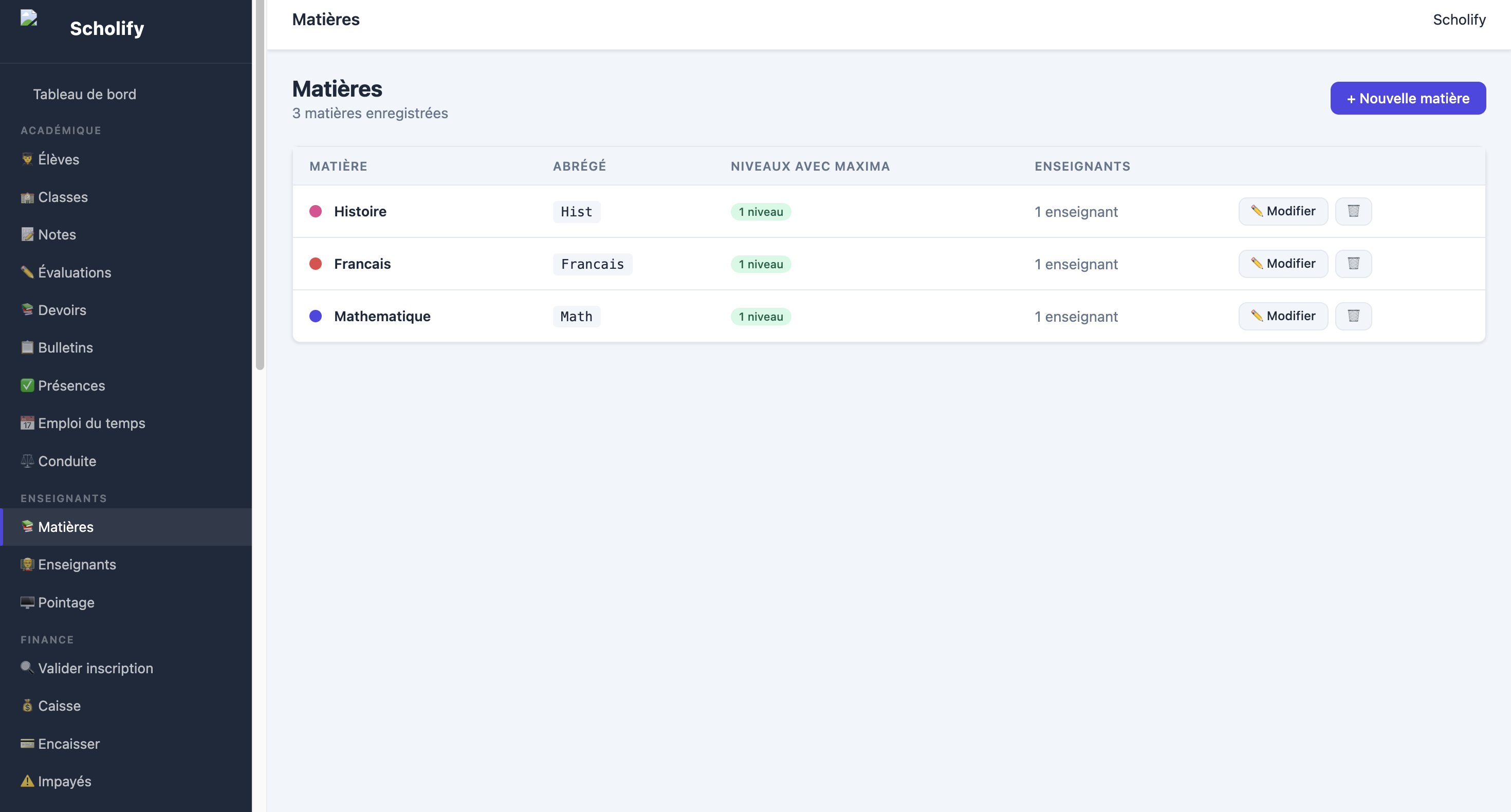
Task: Click the Impayés warning triangle icon
Action: point(27,782)
